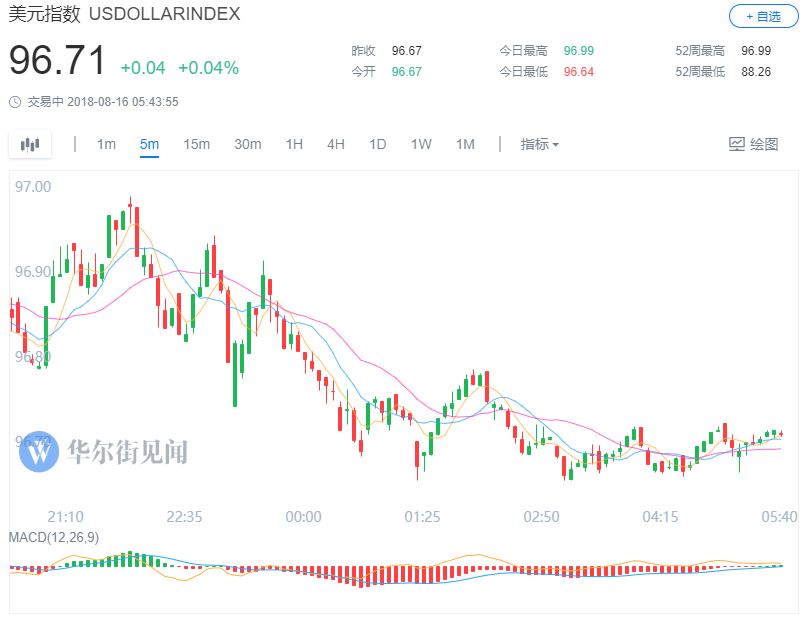Expand the 指标 indicators dropdown
This screenshot has height=623, width=810.
[x=539, y=144]
